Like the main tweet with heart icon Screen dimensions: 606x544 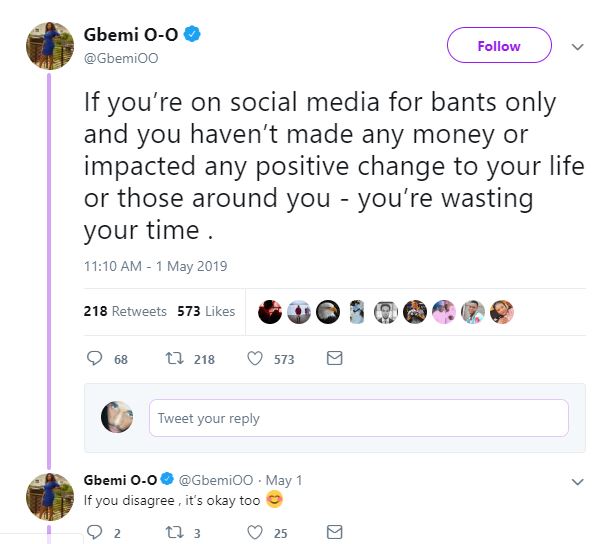coord(255,358)
